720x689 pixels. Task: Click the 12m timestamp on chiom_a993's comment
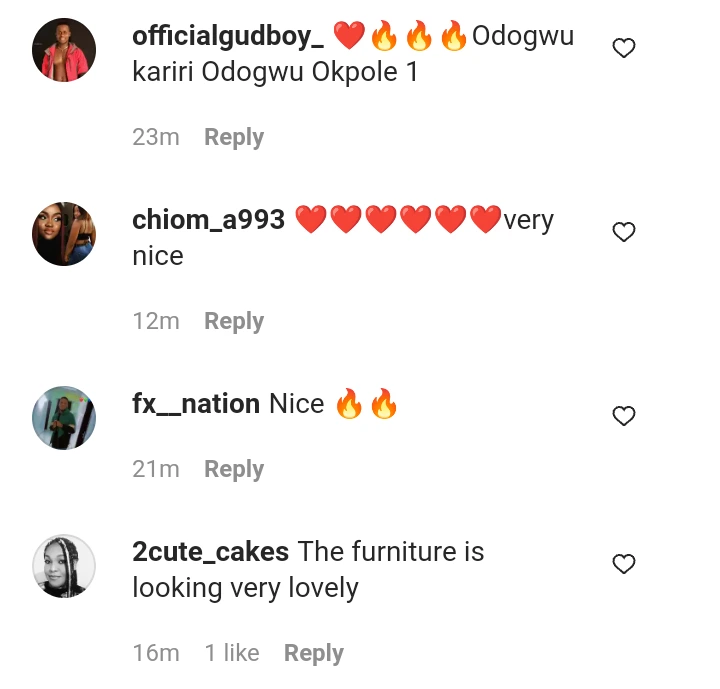[x=156, y=321]
